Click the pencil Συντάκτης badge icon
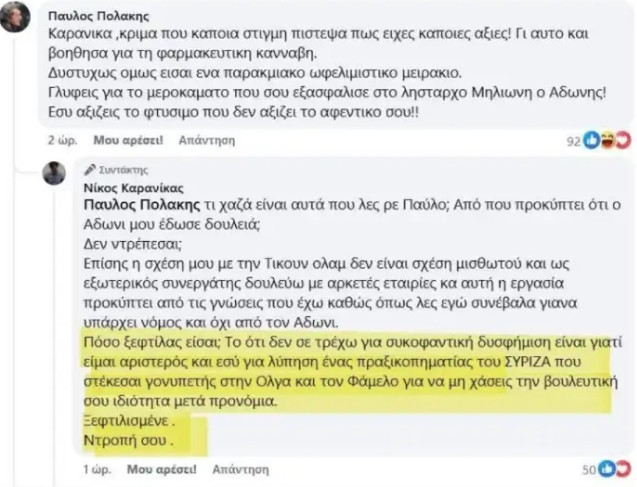 click(x=89, y=171)
